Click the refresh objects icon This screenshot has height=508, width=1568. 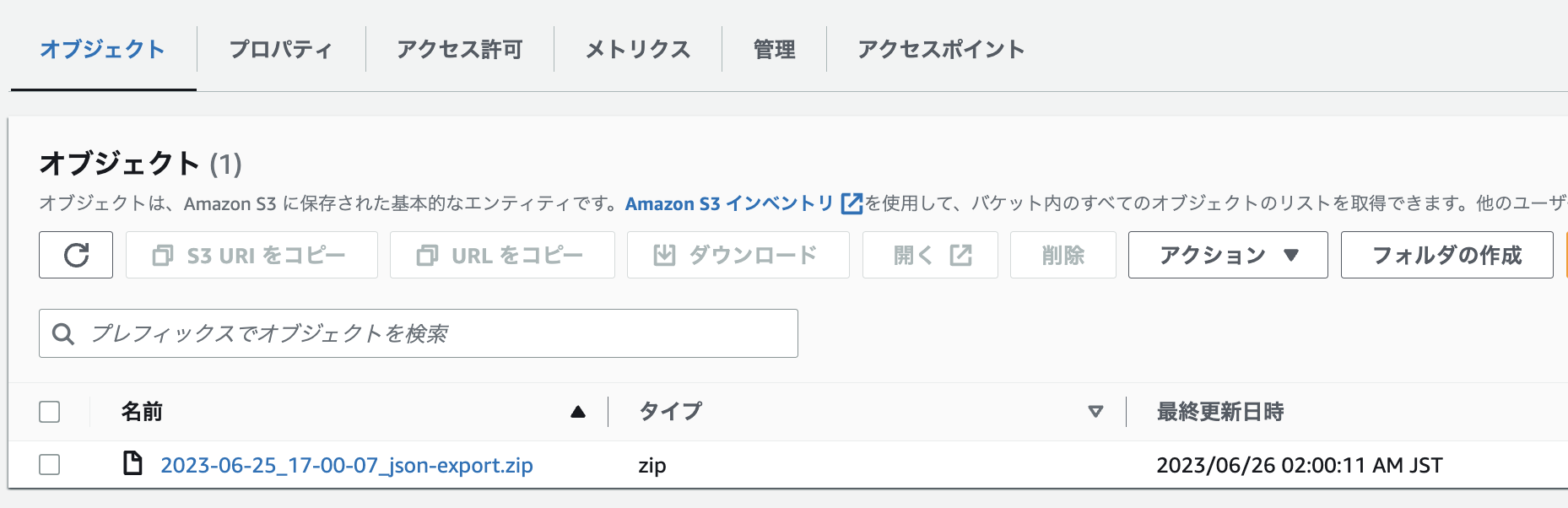(x=75, y=254)
